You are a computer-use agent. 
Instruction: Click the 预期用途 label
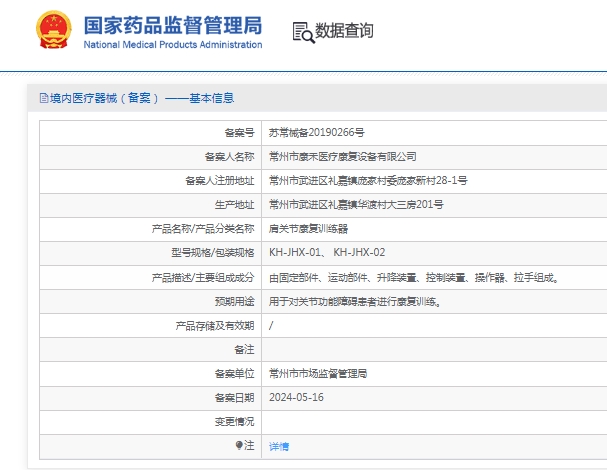tap(235, 302)
